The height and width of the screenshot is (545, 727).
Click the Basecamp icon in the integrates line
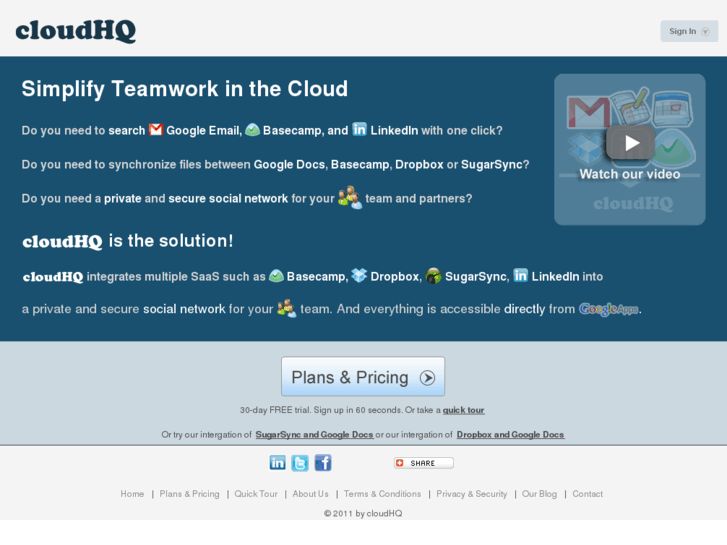[276, 276]
